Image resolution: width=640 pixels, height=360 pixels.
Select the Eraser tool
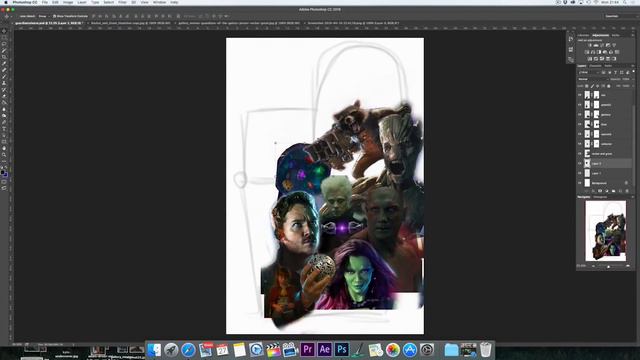click(x=4, y=96)
